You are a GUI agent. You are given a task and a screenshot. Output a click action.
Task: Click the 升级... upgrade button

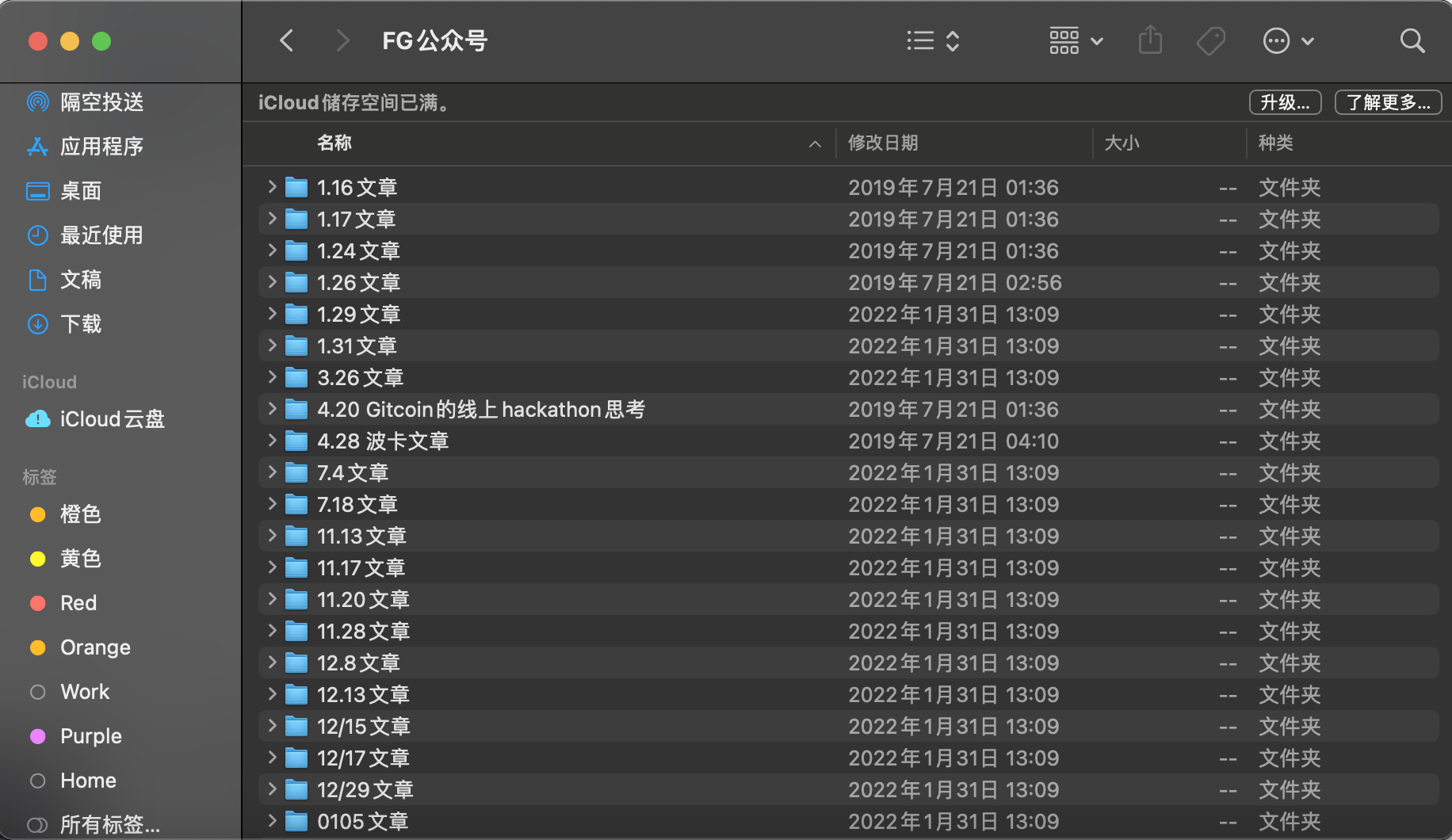pos(1285,102)
